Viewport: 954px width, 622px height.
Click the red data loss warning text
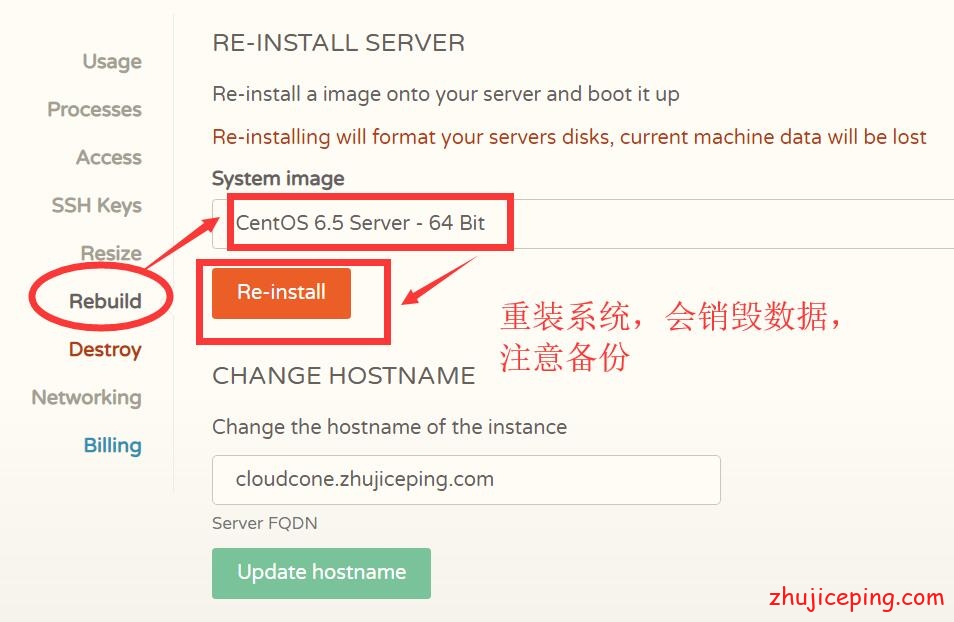569,137
